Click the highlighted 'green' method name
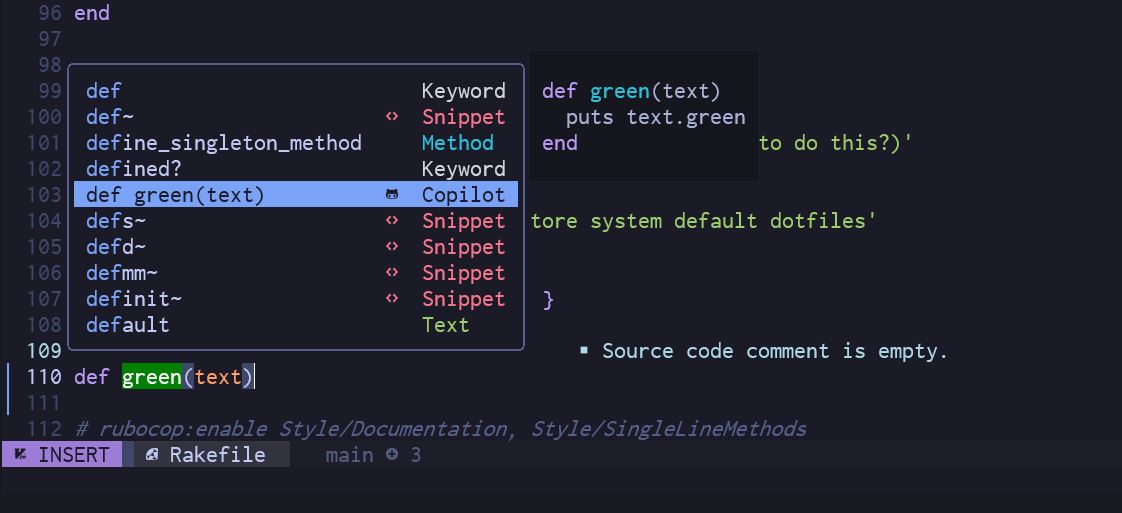The image size is (1122, 513). [x=152, y=377]
